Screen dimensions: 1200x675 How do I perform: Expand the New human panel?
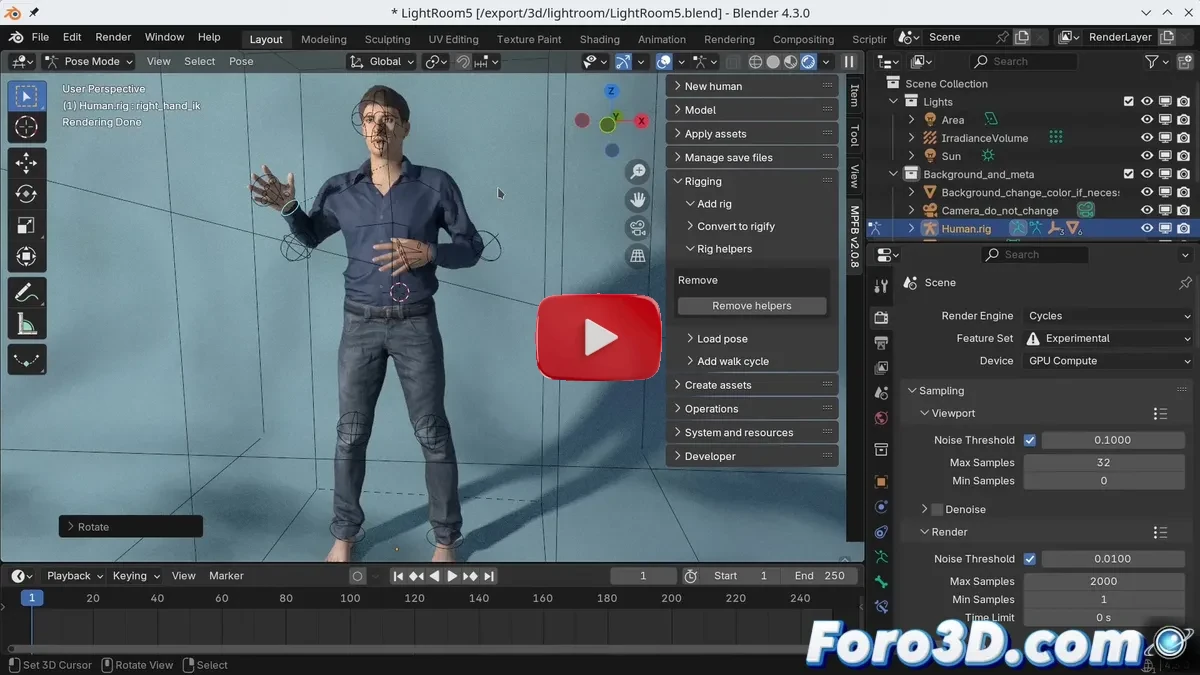752,86
